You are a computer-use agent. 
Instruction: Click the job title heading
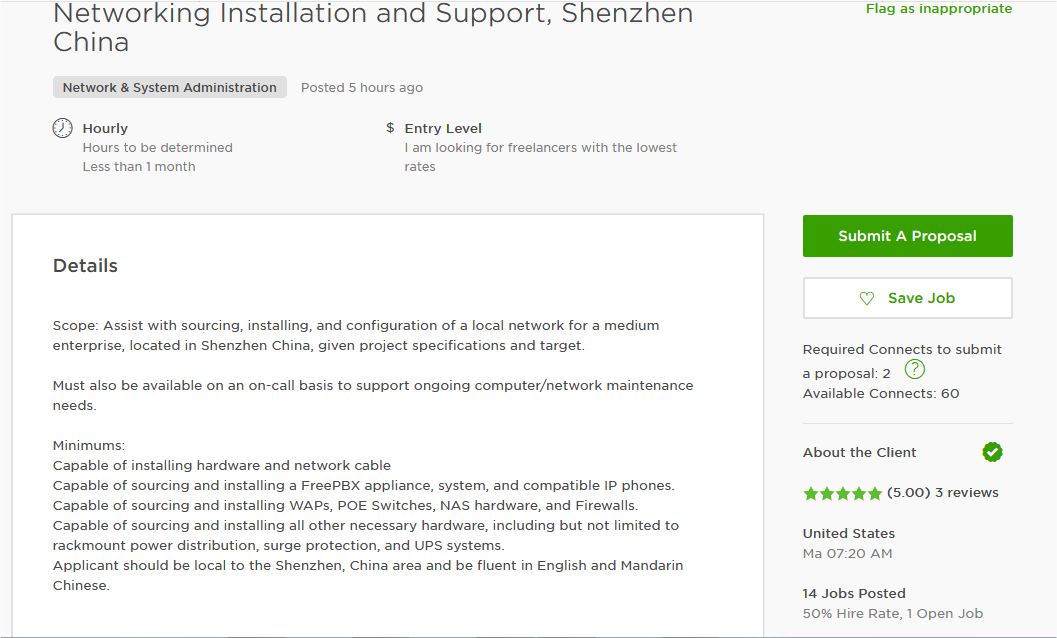click(x=373, y=28)
